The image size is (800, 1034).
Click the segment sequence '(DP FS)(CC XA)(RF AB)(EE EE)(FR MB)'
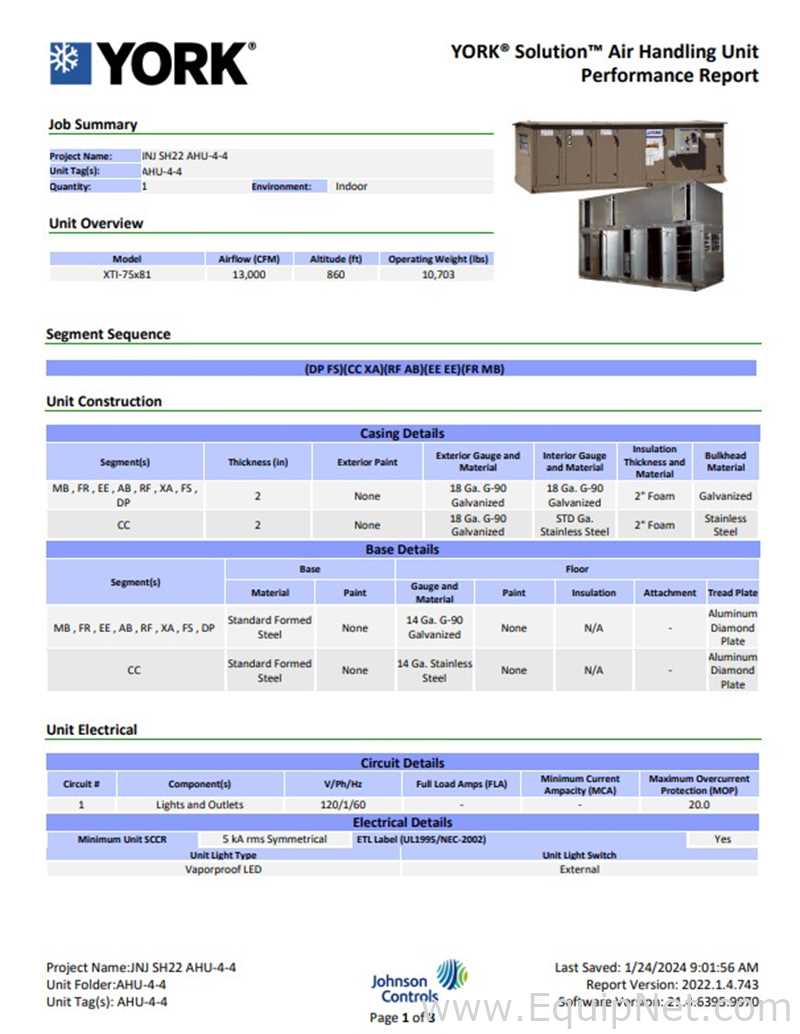(404, 369)
